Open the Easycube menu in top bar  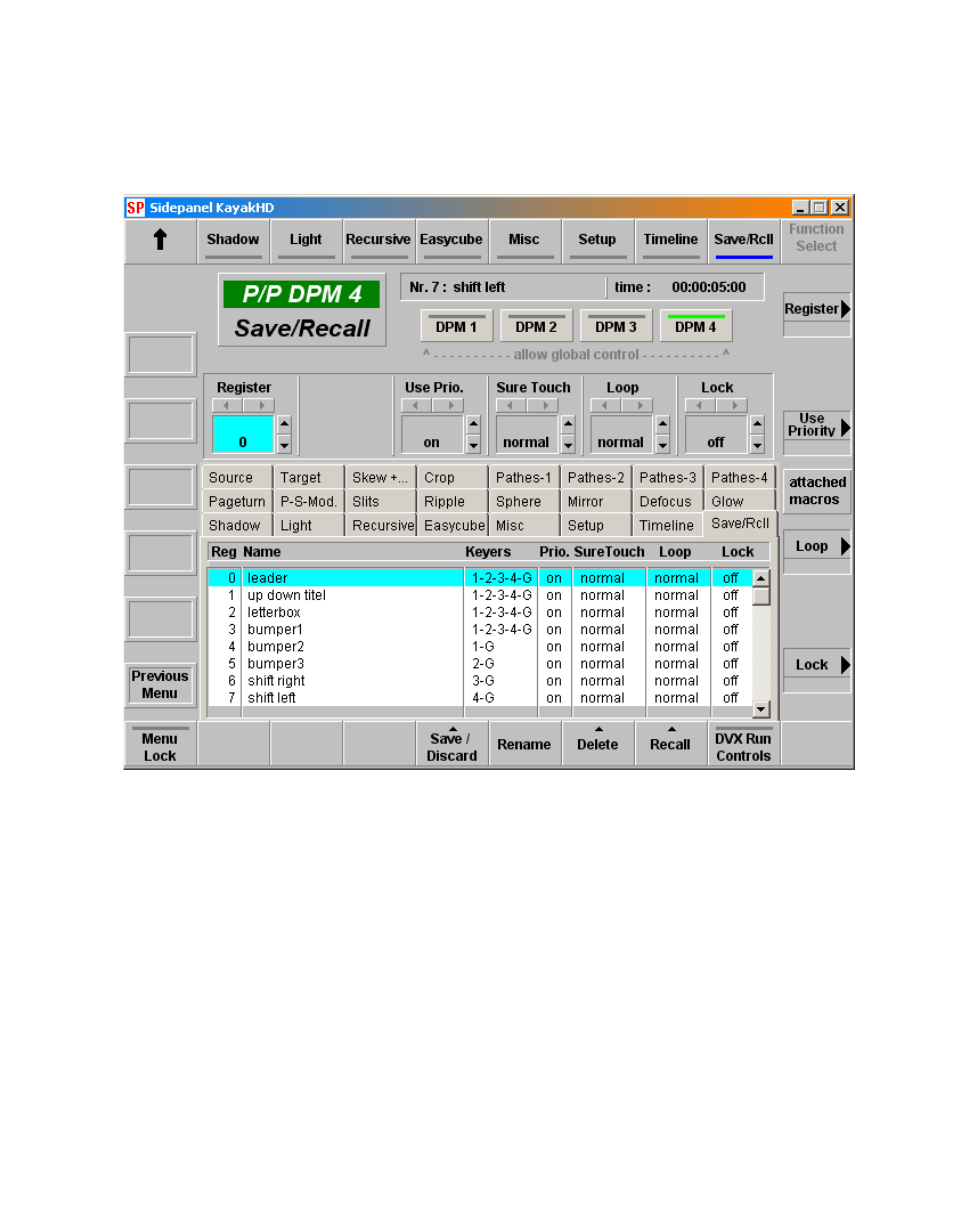[x=452, y=242]
